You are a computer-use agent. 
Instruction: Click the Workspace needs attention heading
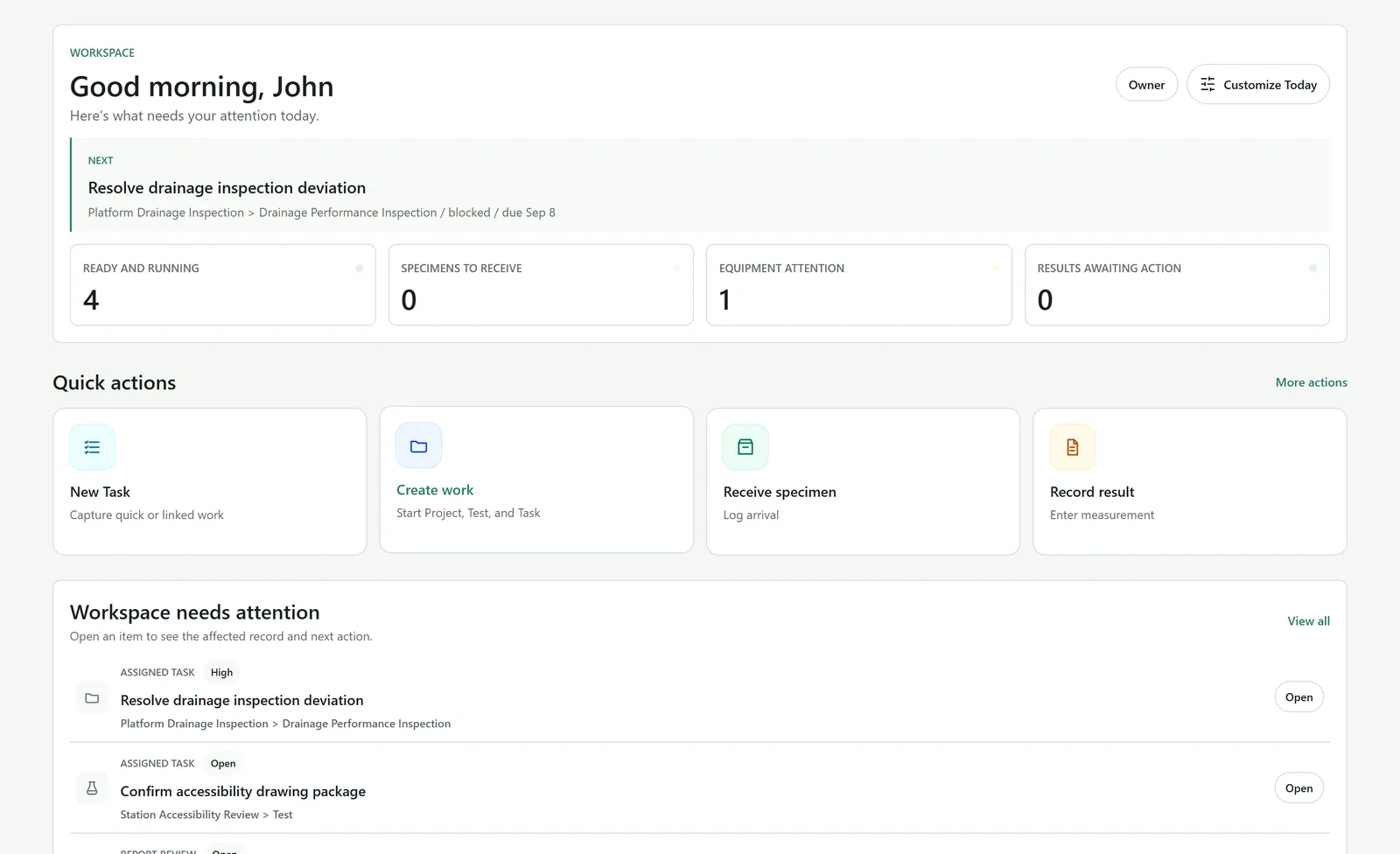point(194,612)
